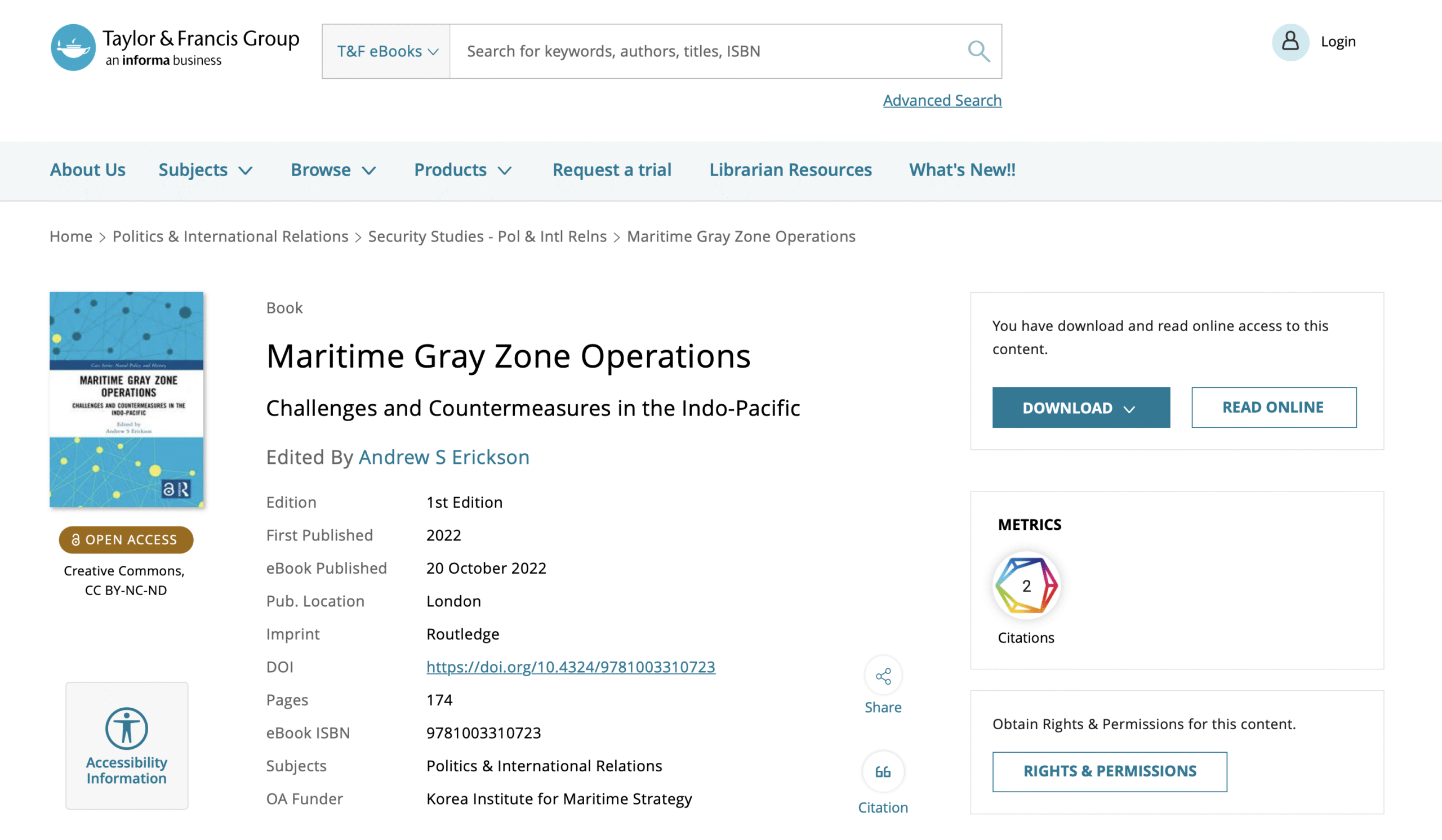
Task: Click the Login user avatar icon
Action: 1290,42
